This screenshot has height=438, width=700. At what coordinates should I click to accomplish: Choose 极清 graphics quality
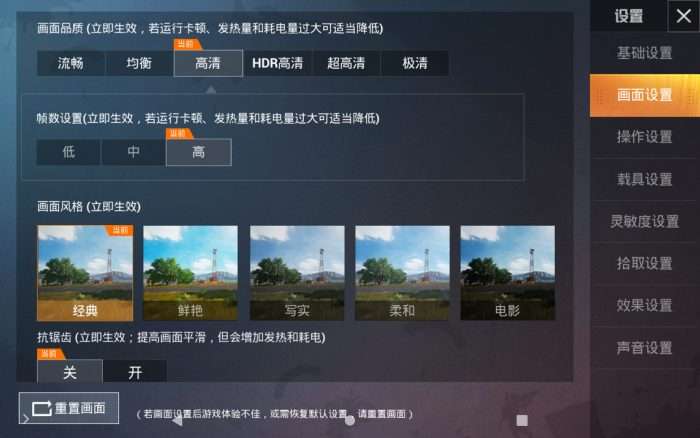coord(415,63)
